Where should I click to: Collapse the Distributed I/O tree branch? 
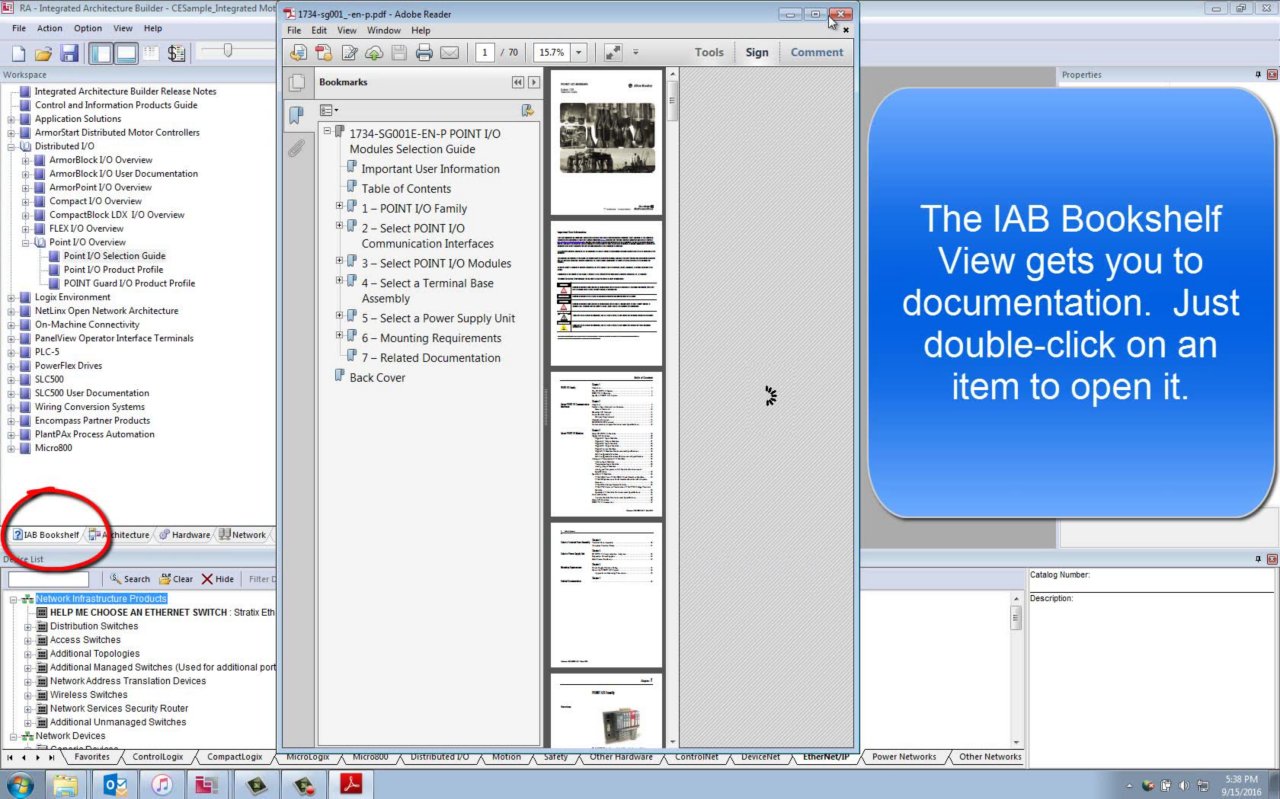[x=10, y=145]
